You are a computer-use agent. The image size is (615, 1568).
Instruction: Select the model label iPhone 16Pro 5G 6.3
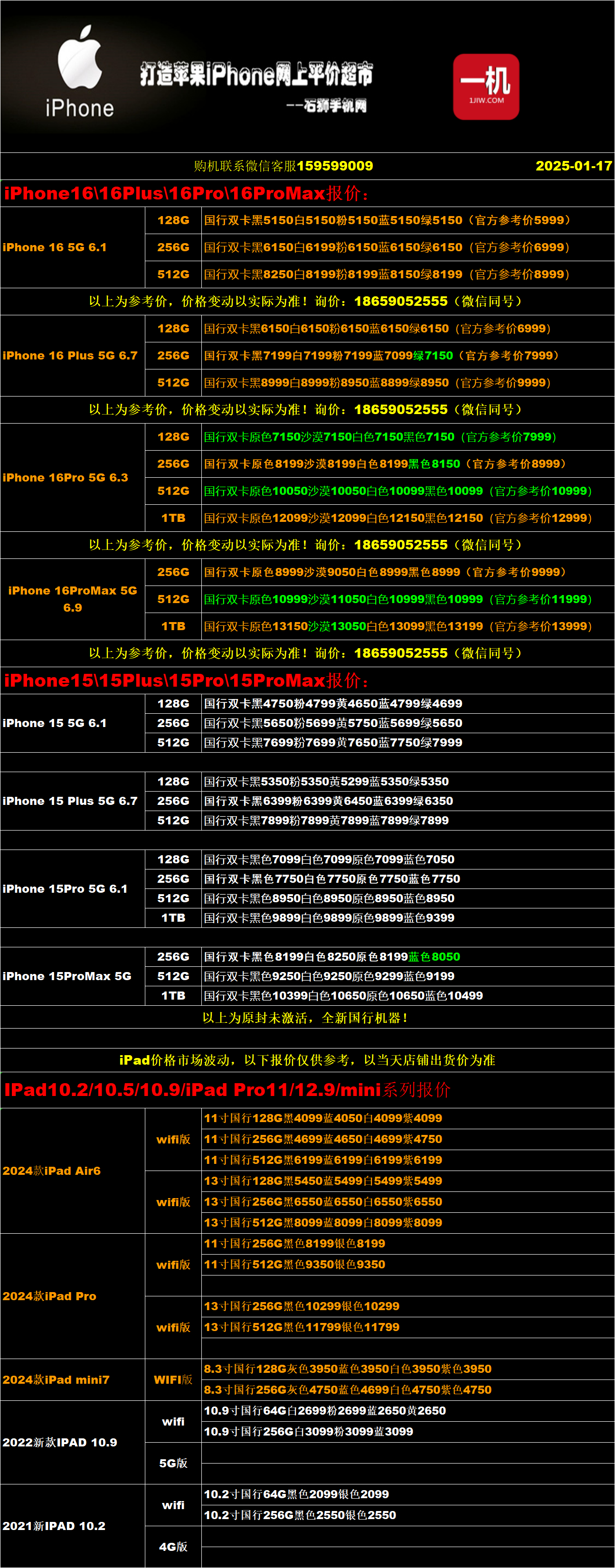(65, 478)
